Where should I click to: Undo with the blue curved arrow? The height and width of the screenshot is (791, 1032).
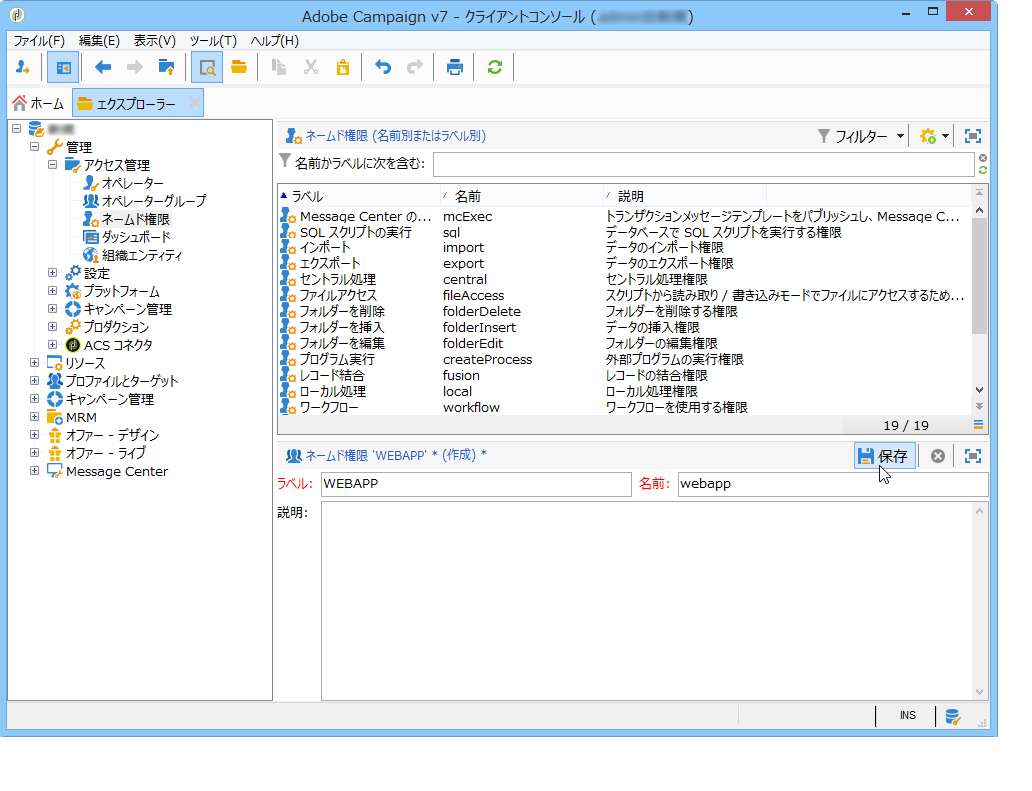383,67
